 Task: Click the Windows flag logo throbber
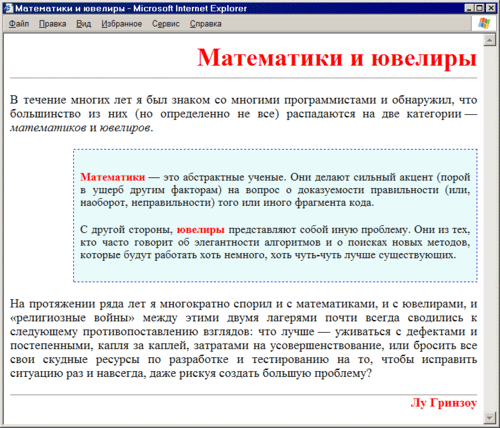[x=484, y=23]
